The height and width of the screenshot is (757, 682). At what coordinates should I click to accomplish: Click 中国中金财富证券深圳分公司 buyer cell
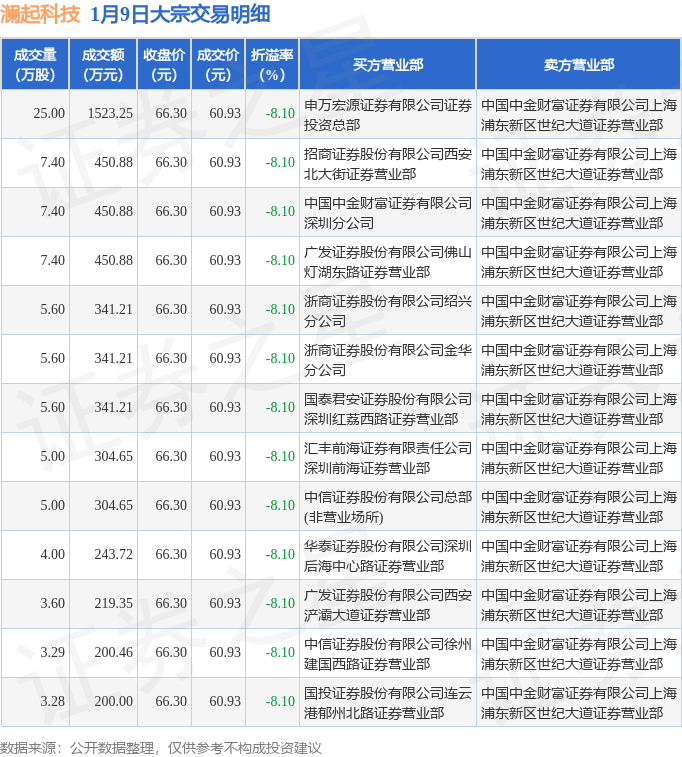[x=387, y=212]
